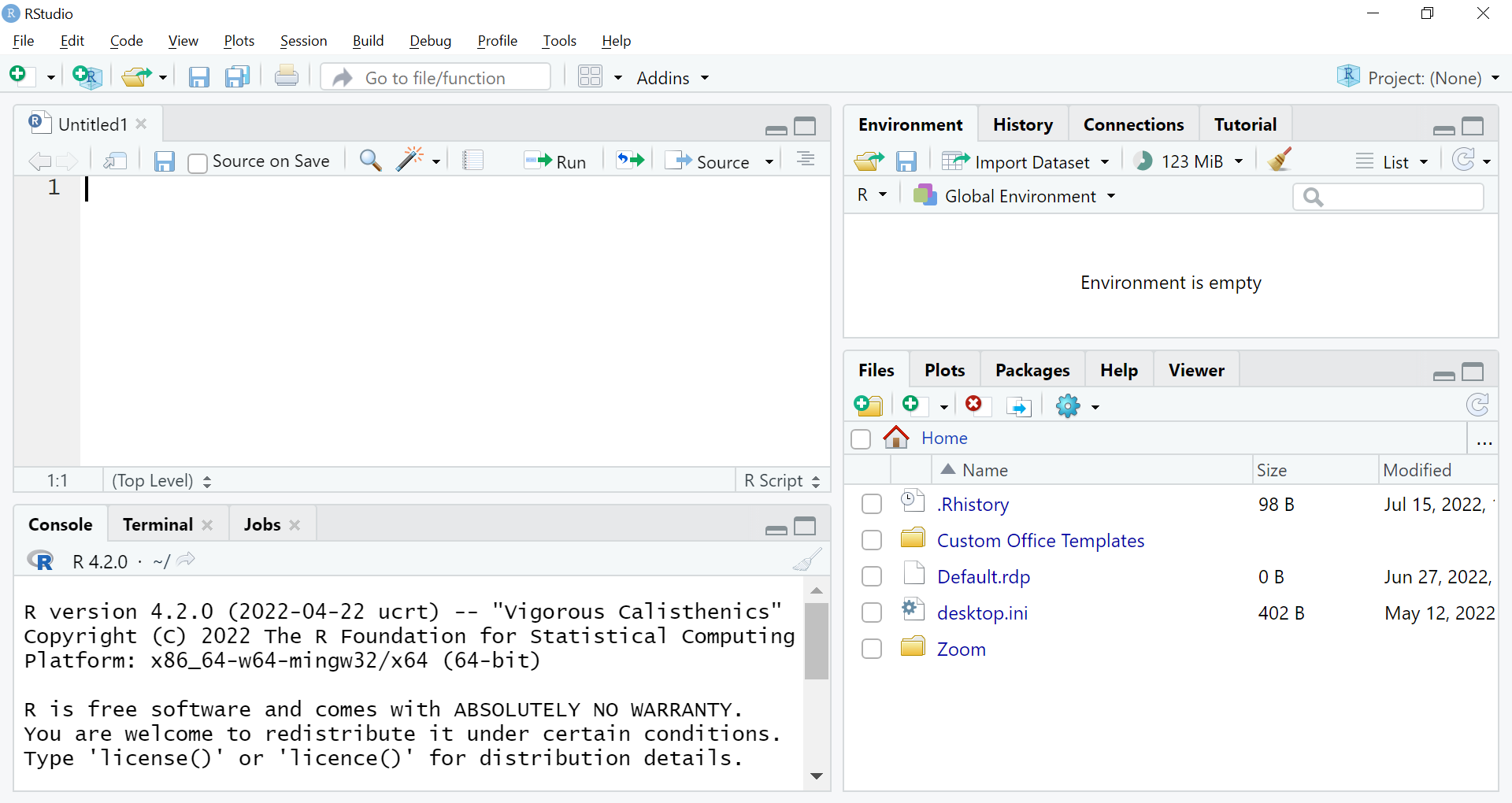Switch to the History tab
Screen dimensions: 1512x803
[1022, 124]
